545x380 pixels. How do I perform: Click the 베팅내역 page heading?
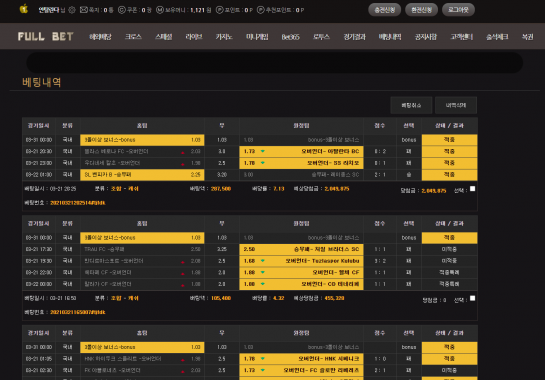click(x=42, y=82)
